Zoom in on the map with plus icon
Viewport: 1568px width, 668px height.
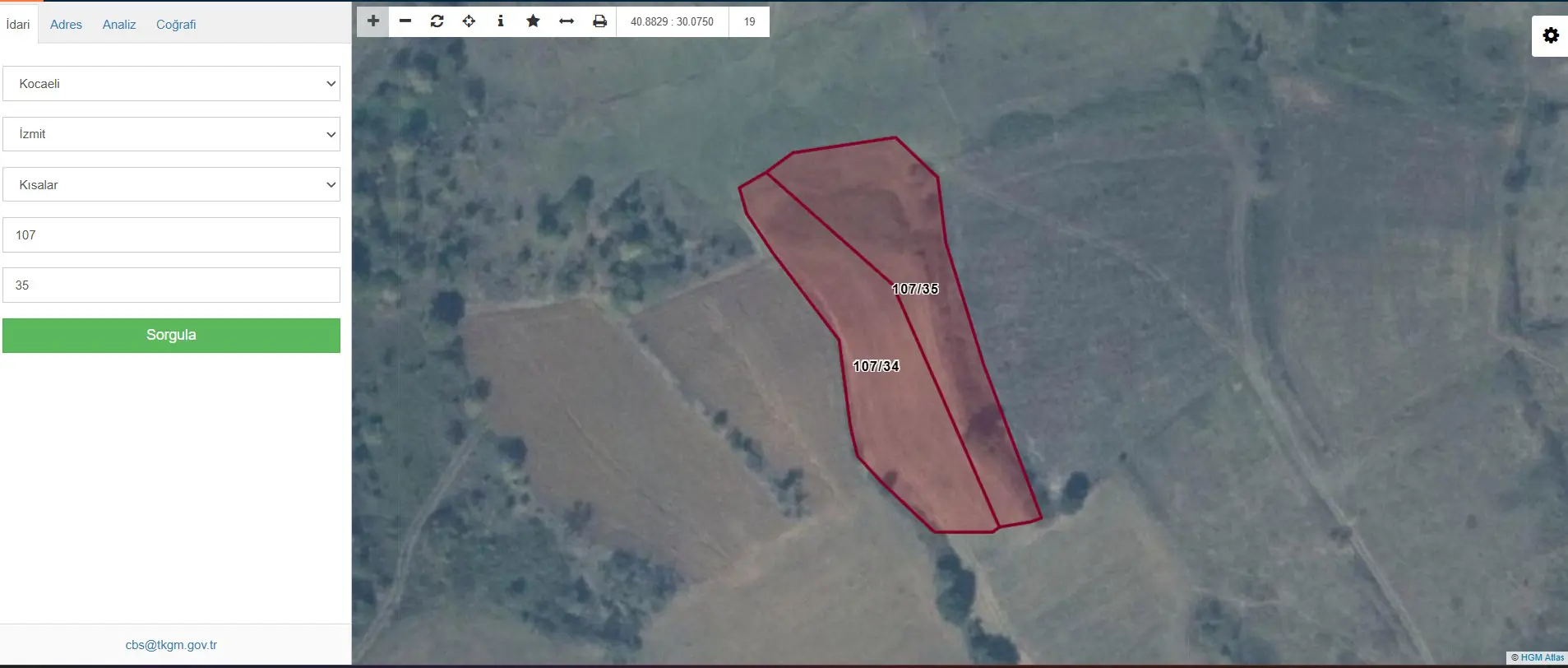tap(373, 21)
